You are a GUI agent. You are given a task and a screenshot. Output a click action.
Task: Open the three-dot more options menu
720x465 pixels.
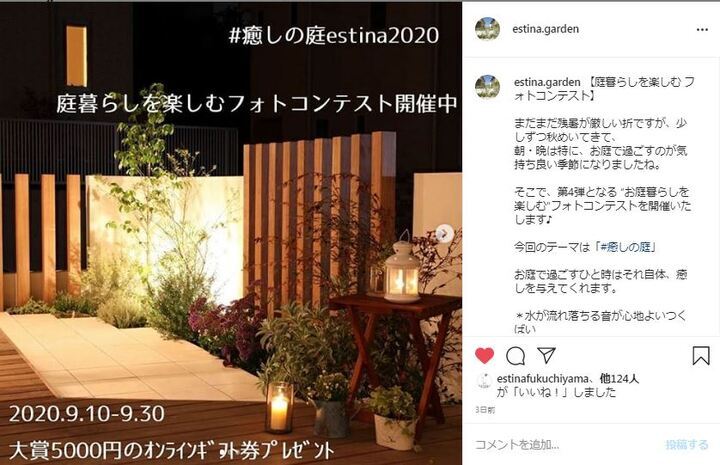tap(702, 29)
